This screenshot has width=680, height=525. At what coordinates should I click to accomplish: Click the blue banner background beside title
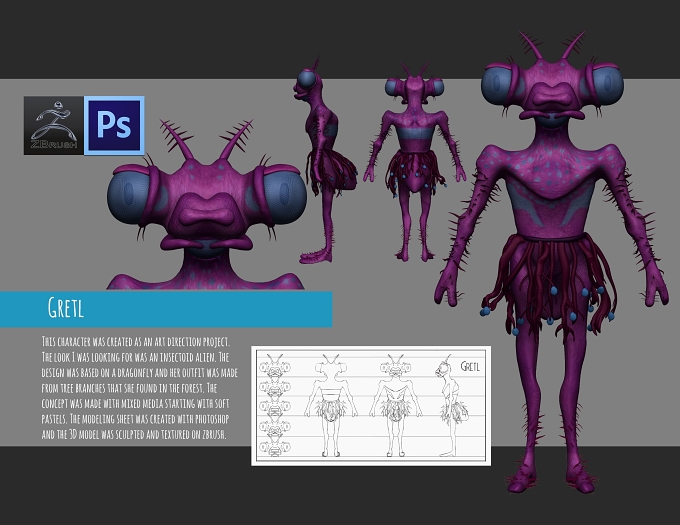click(x=208, y=309)
